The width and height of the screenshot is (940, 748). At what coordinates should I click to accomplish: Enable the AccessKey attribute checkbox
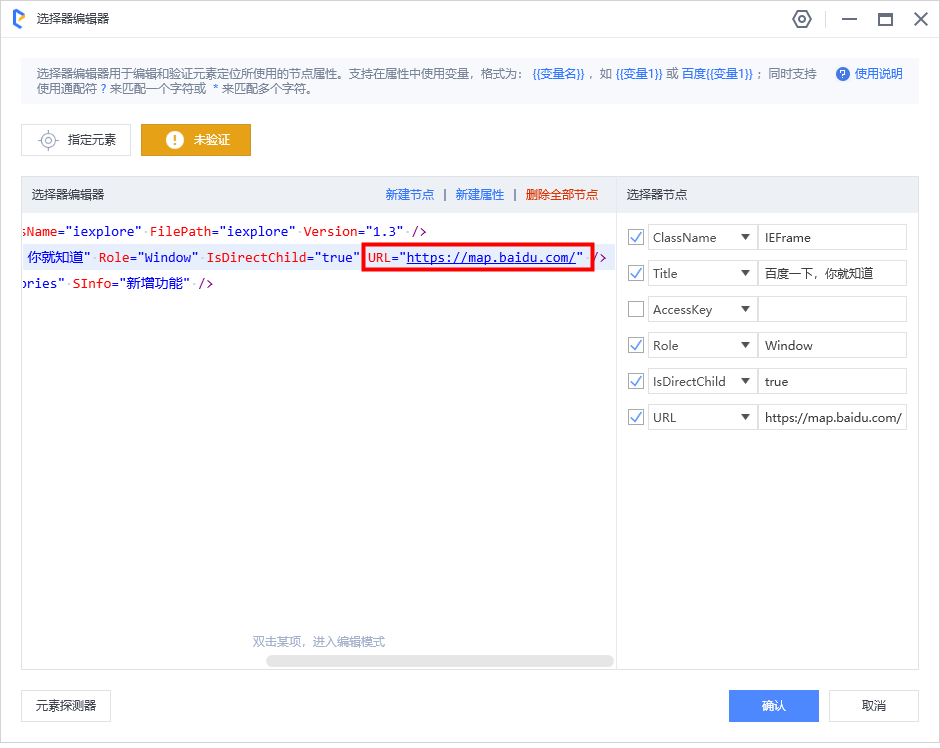[635, 309]
